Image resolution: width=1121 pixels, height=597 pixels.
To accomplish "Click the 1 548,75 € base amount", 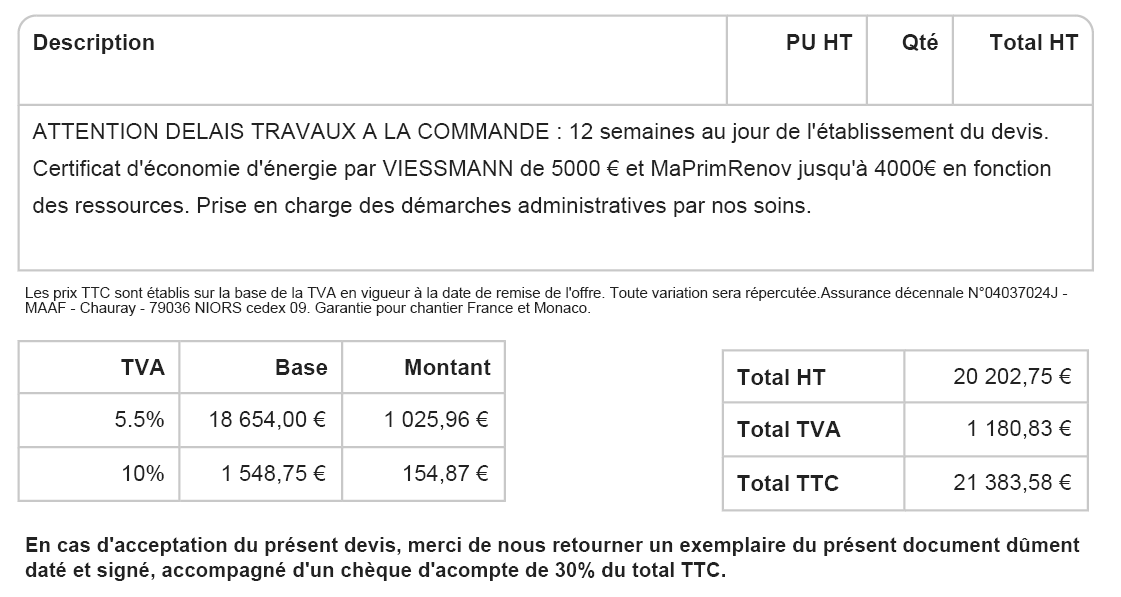I will pos(273,474).
